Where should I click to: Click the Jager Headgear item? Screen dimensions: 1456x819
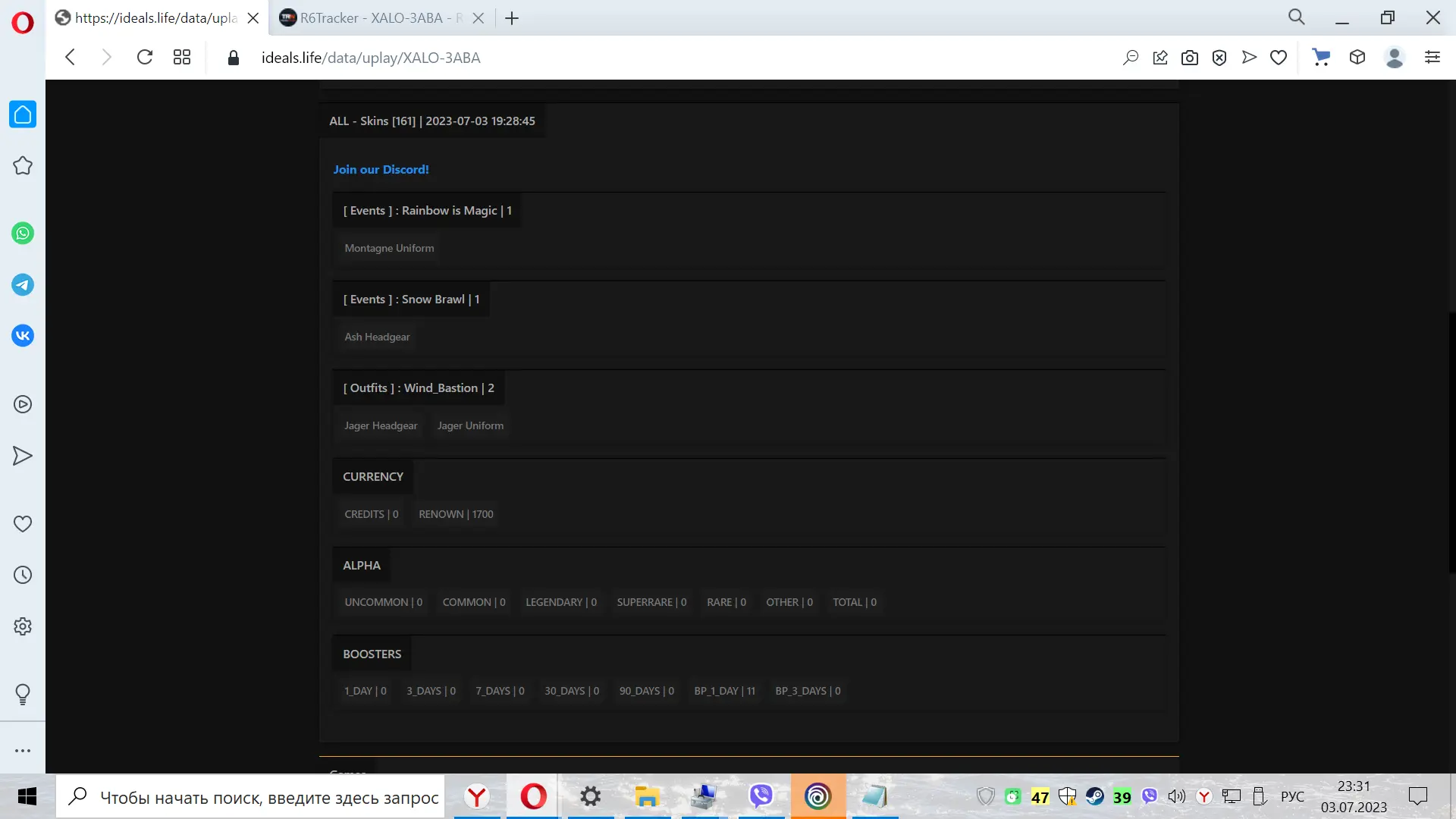click(381, 425)
